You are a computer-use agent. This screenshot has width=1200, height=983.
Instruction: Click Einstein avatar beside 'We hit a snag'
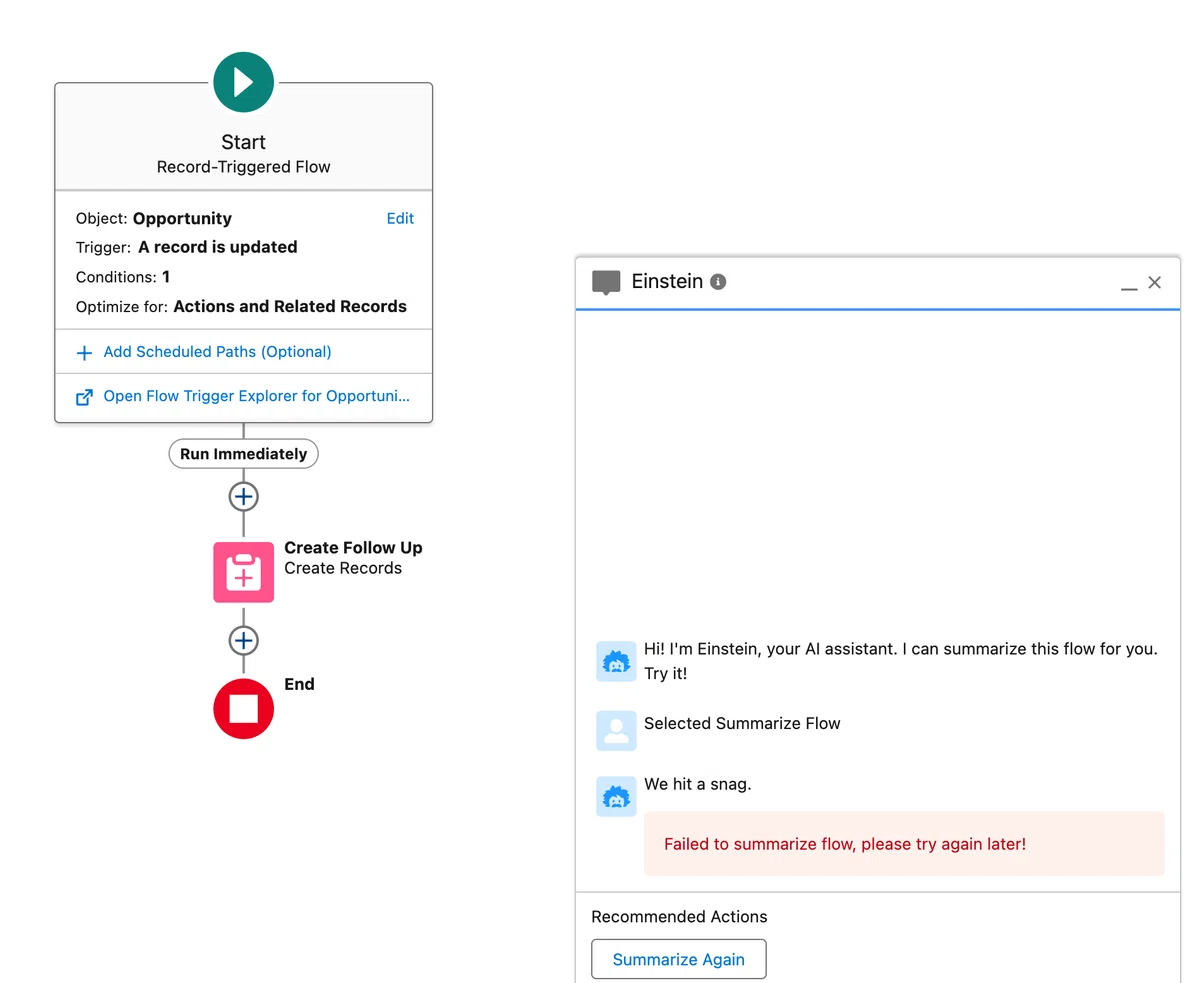click(x=616, y=796)
